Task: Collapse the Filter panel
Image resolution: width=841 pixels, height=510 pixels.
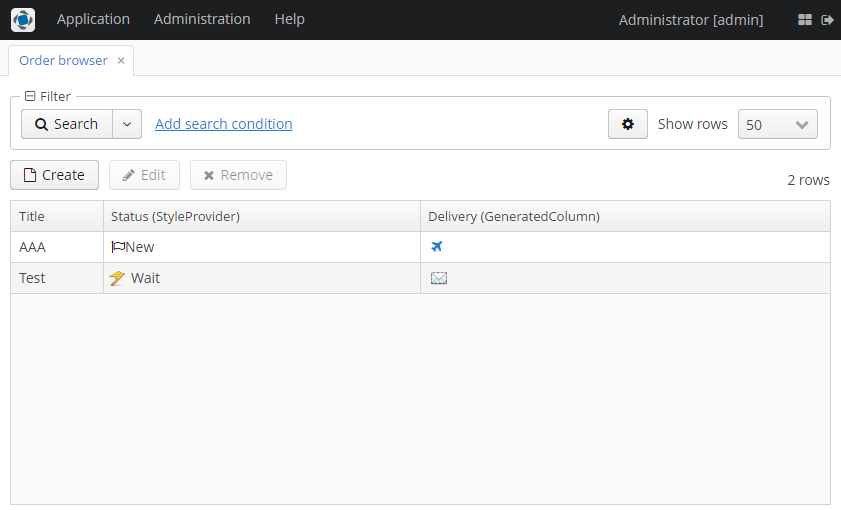Action: [x=30, y=96]
